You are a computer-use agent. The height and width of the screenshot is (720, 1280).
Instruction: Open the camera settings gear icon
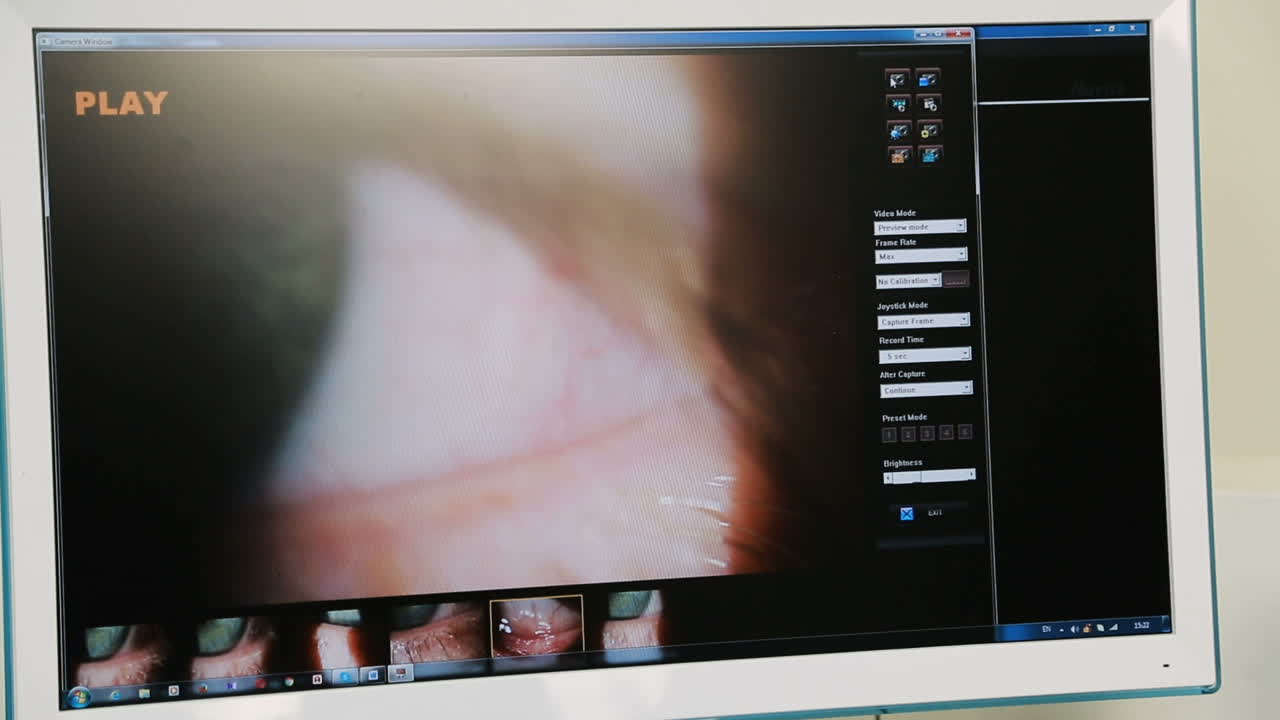point(928,129)
